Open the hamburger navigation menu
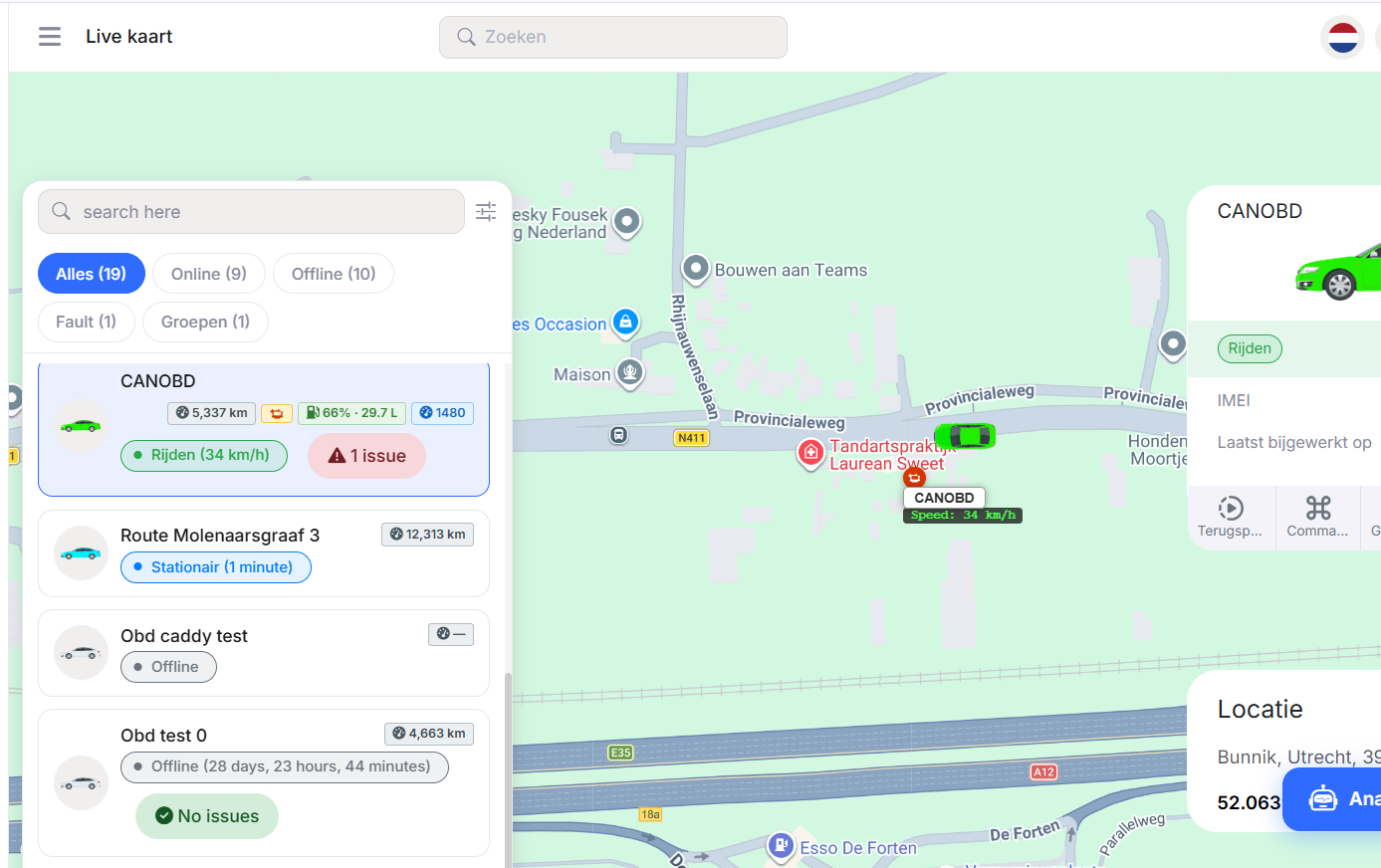Screen dimensions: 1381x868 click(x=50, y=37)
